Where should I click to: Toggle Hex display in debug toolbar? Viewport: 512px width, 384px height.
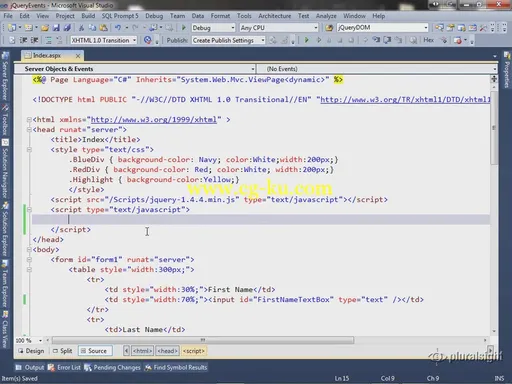click(429, 40)
